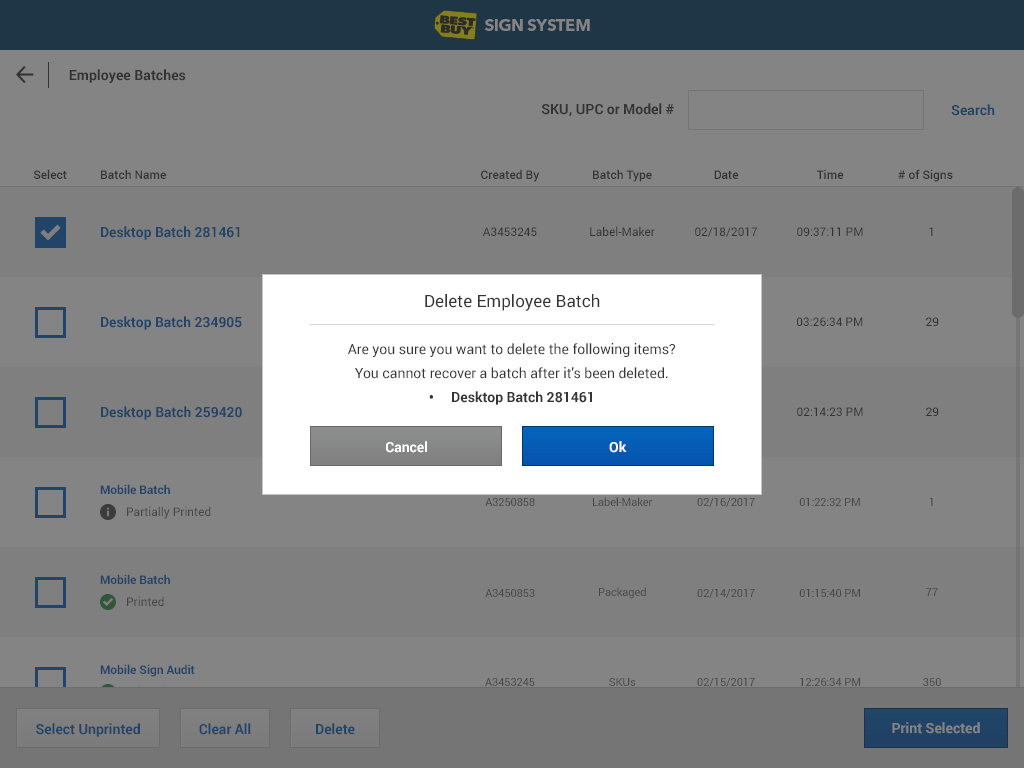
Task: Confirm deletion with Ok button
Action: (x=618, y=446)
